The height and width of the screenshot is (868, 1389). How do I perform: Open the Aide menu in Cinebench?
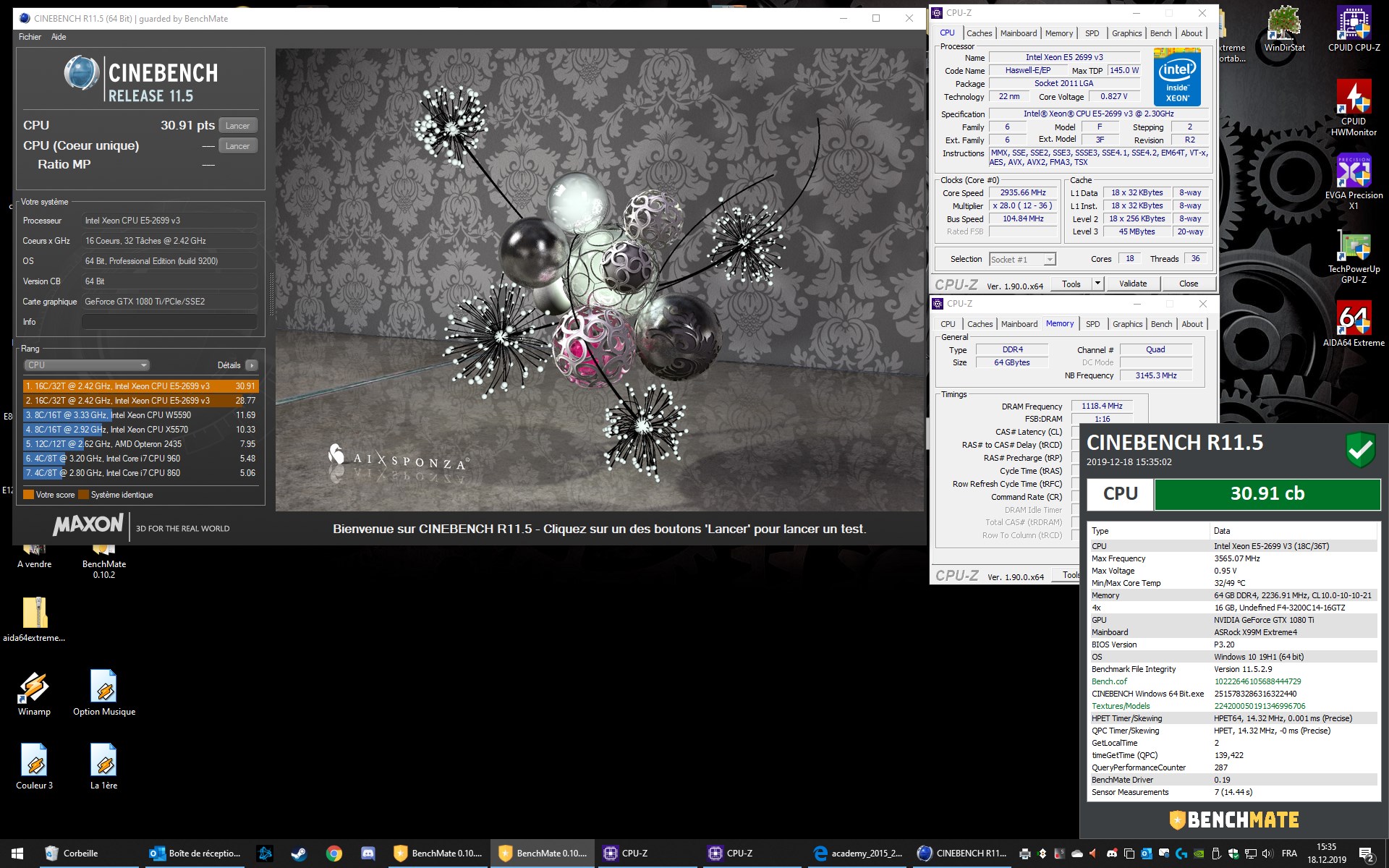click(x=59, y=37)
